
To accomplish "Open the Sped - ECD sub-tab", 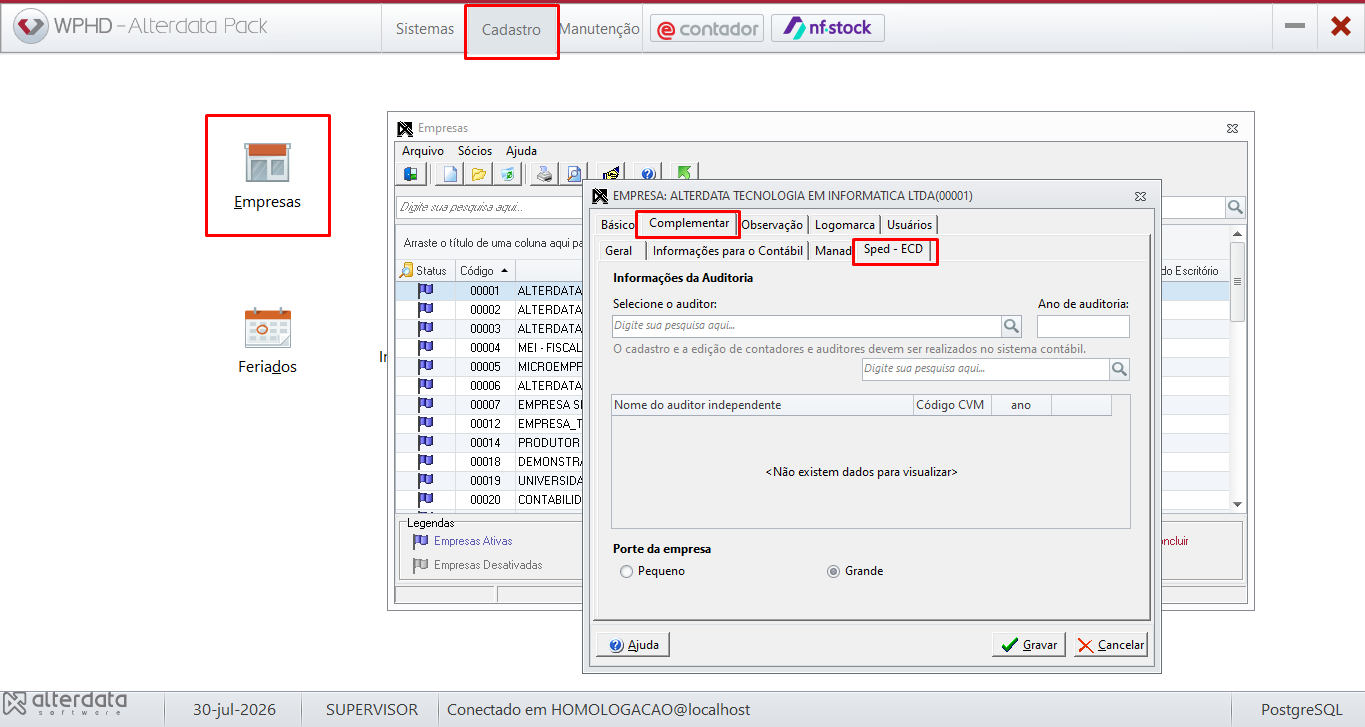I will 894,250.
